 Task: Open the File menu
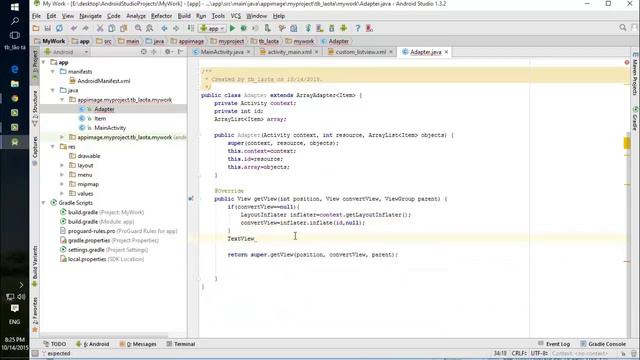tap(36, 16)
